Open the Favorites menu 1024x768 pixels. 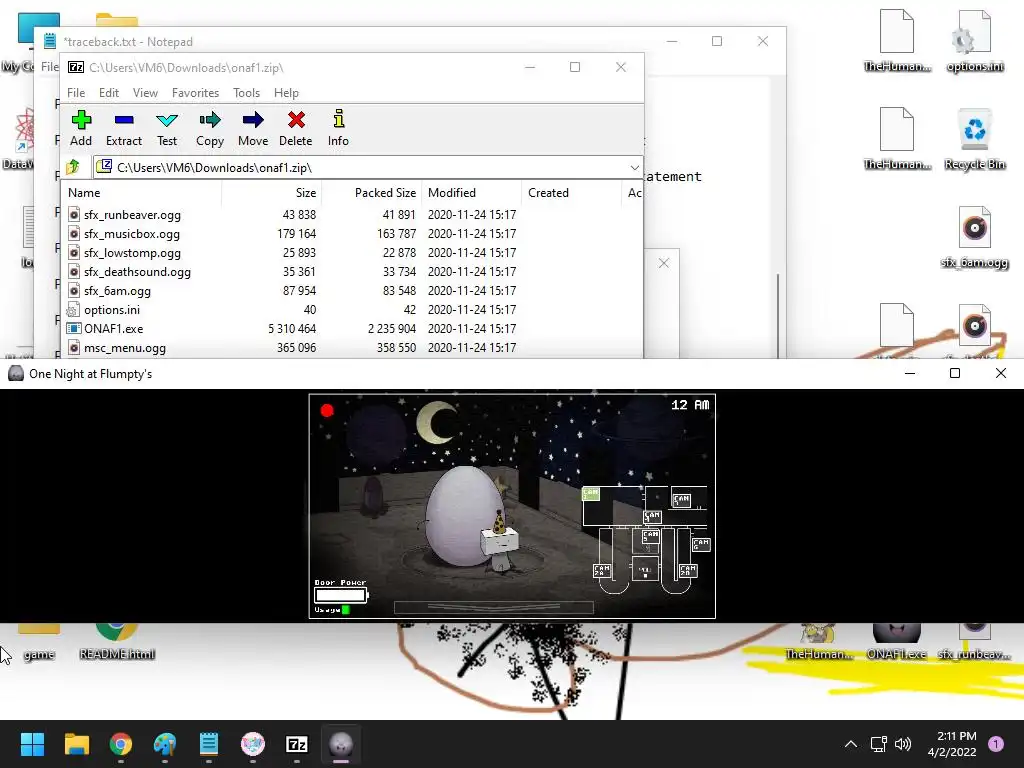195,93
